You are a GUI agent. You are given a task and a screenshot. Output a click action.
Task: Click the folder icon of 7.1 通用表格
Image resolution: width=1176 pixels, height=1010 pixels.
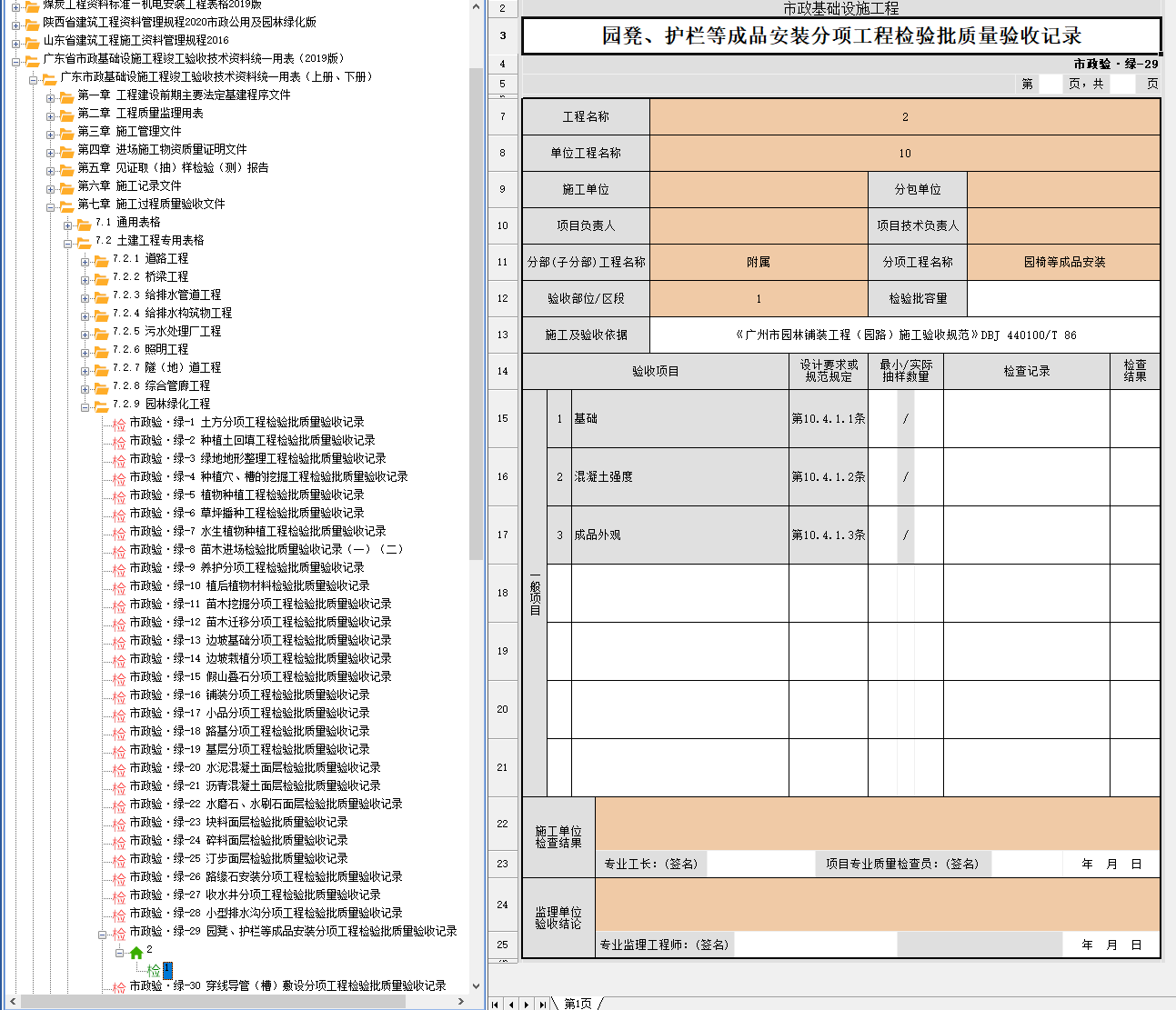84,223
